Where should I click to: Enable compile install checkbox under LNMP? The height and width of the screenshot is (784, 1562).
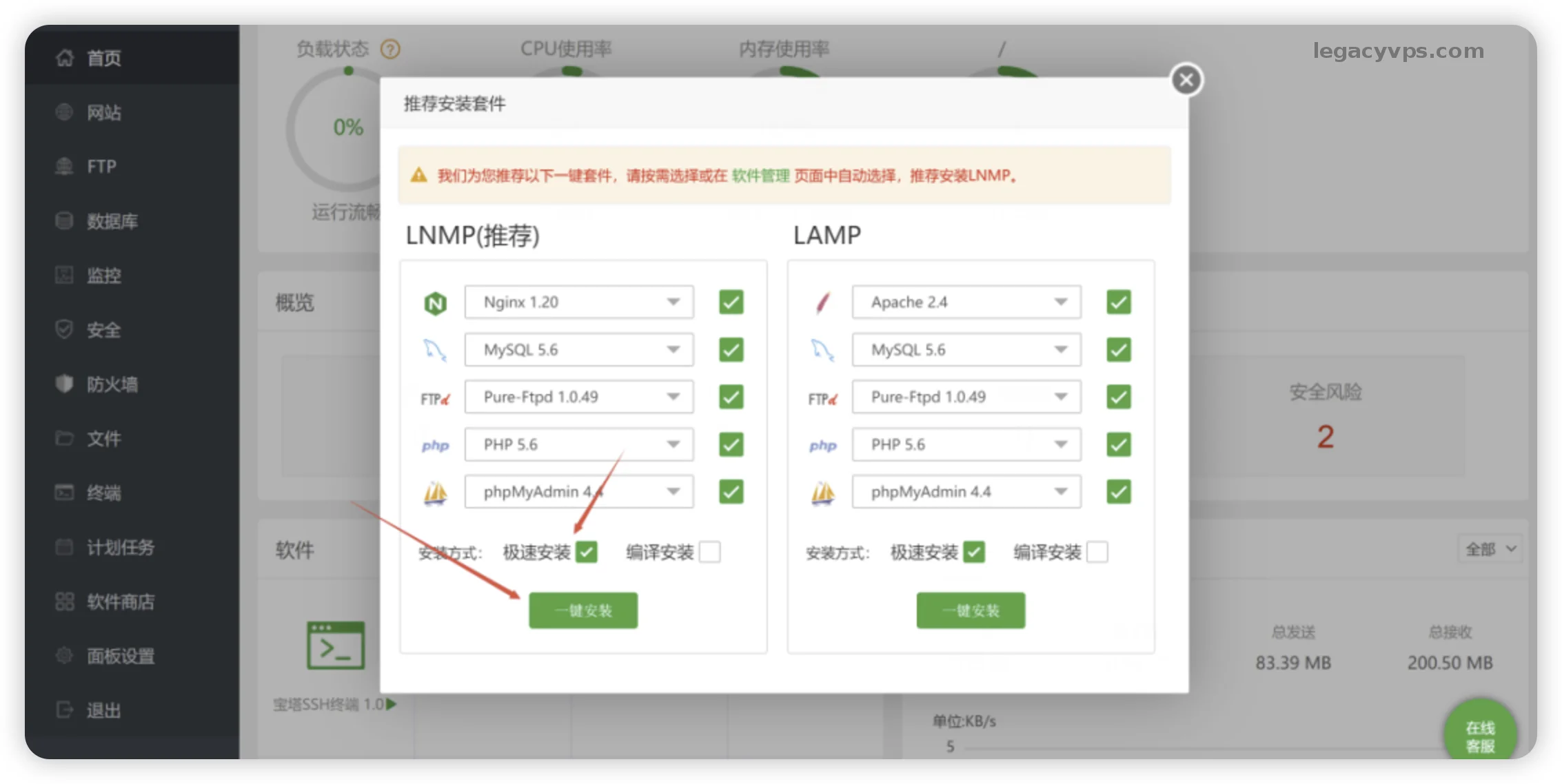point(710,552)
